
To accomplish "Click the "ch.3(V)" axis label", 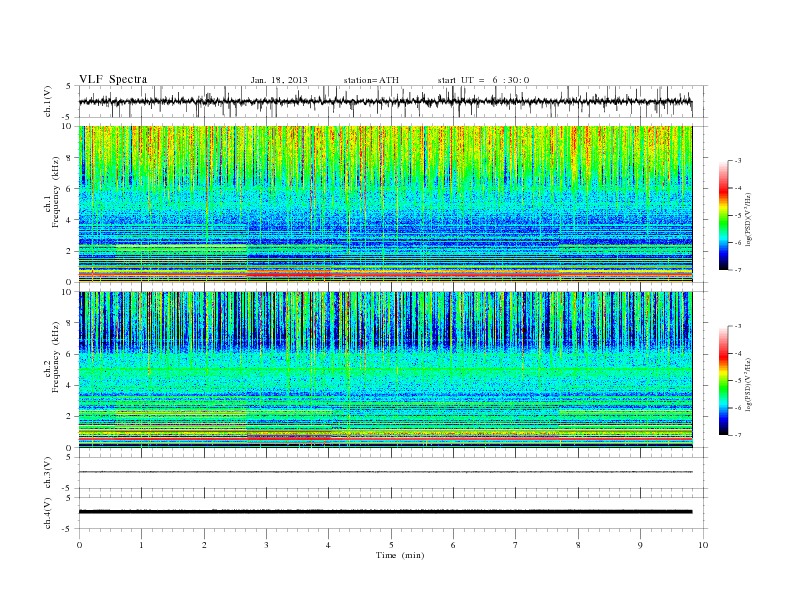I will [48, 473].
